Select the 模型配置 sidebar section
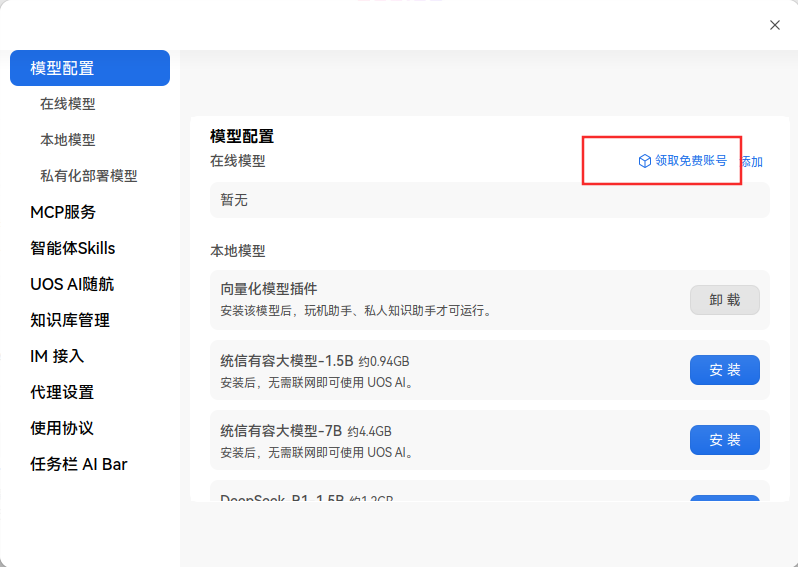The image size is (798, 567). click(90, 68)
